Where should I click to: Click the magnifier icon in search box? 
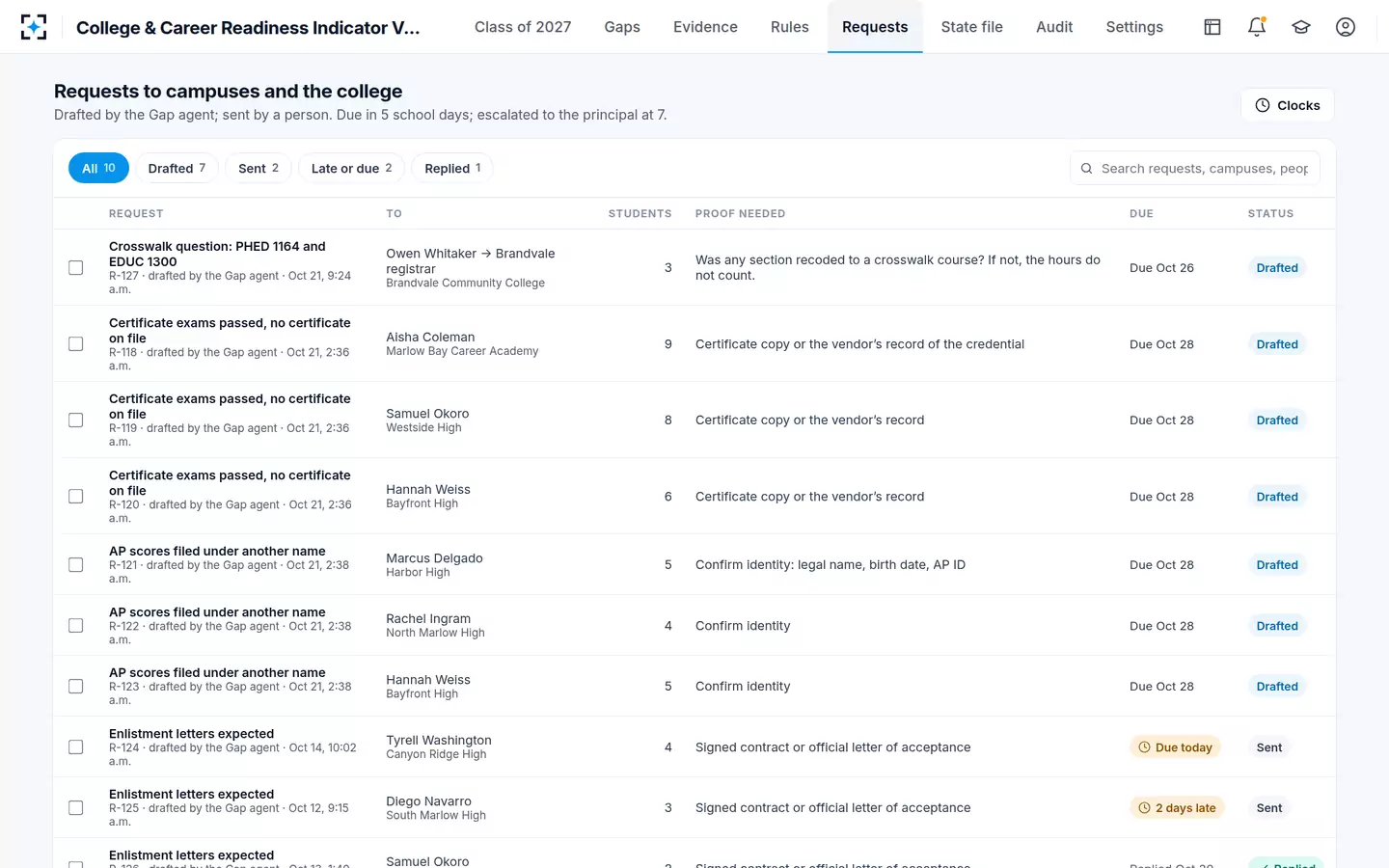pyautogui.click(x=1086, y=169)
